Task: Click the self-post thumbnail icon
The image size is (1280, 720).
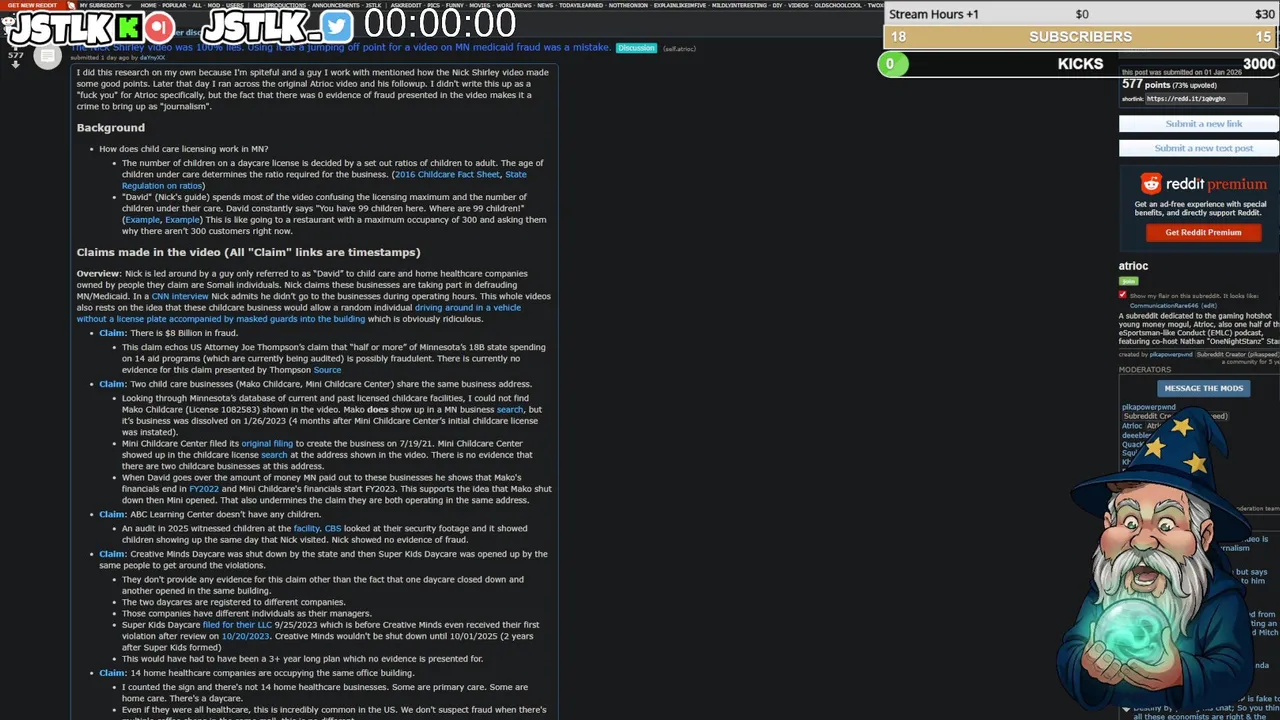Action: point(47,56)
